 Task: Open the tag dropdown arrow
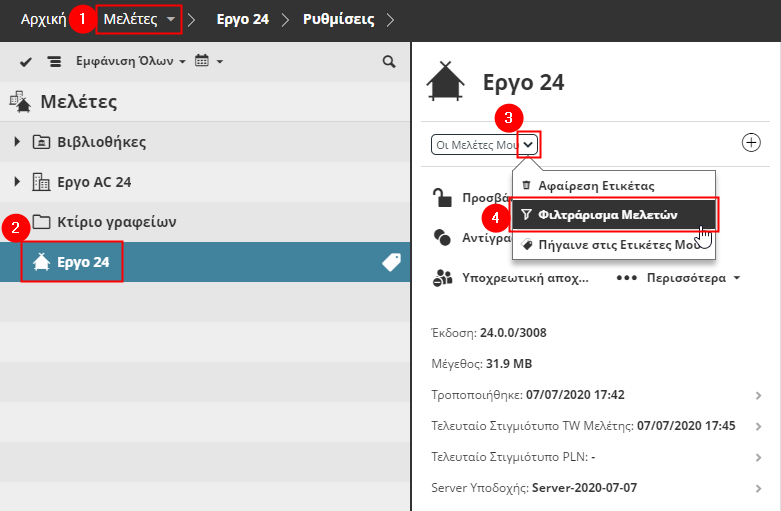pos(528,145)
